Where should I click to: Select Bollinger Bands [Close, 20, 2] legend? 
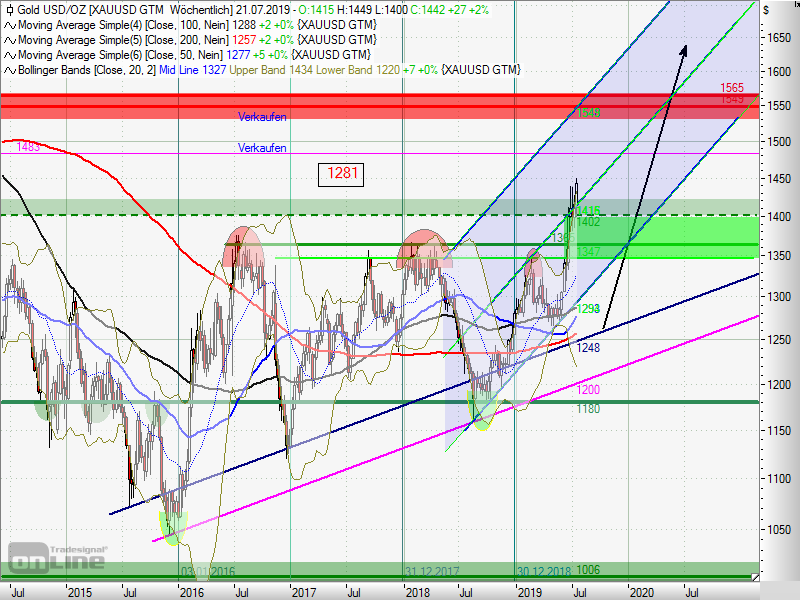click(x=87, y=70)
